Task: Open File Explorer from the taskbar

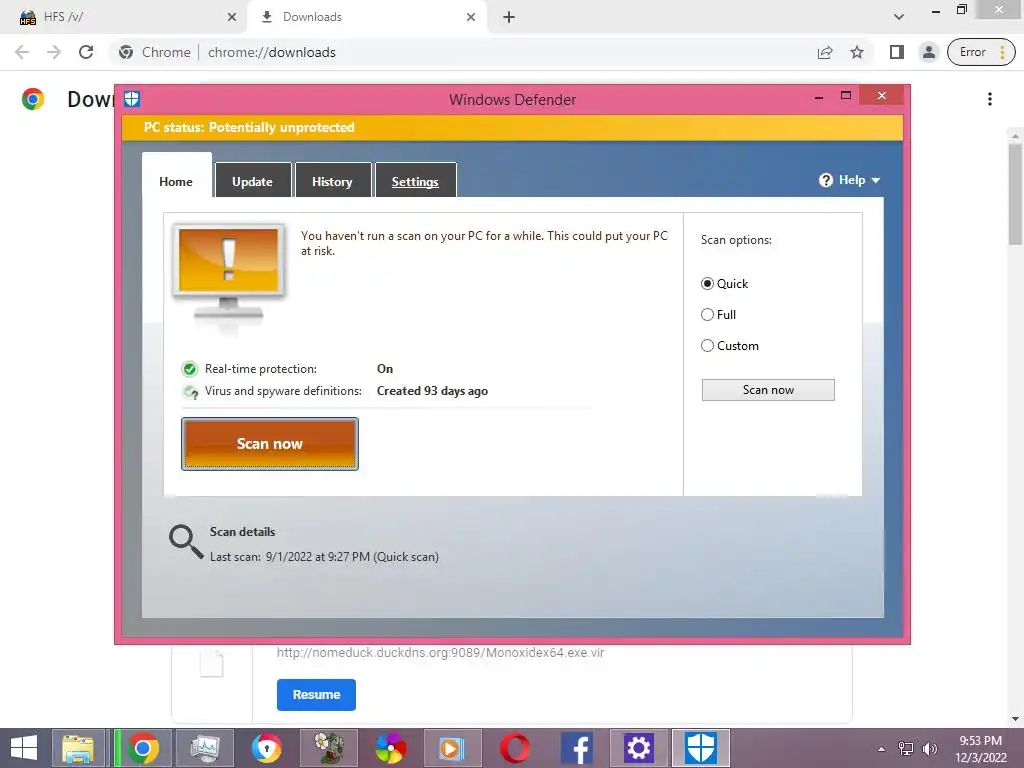Action: (78, 748)
